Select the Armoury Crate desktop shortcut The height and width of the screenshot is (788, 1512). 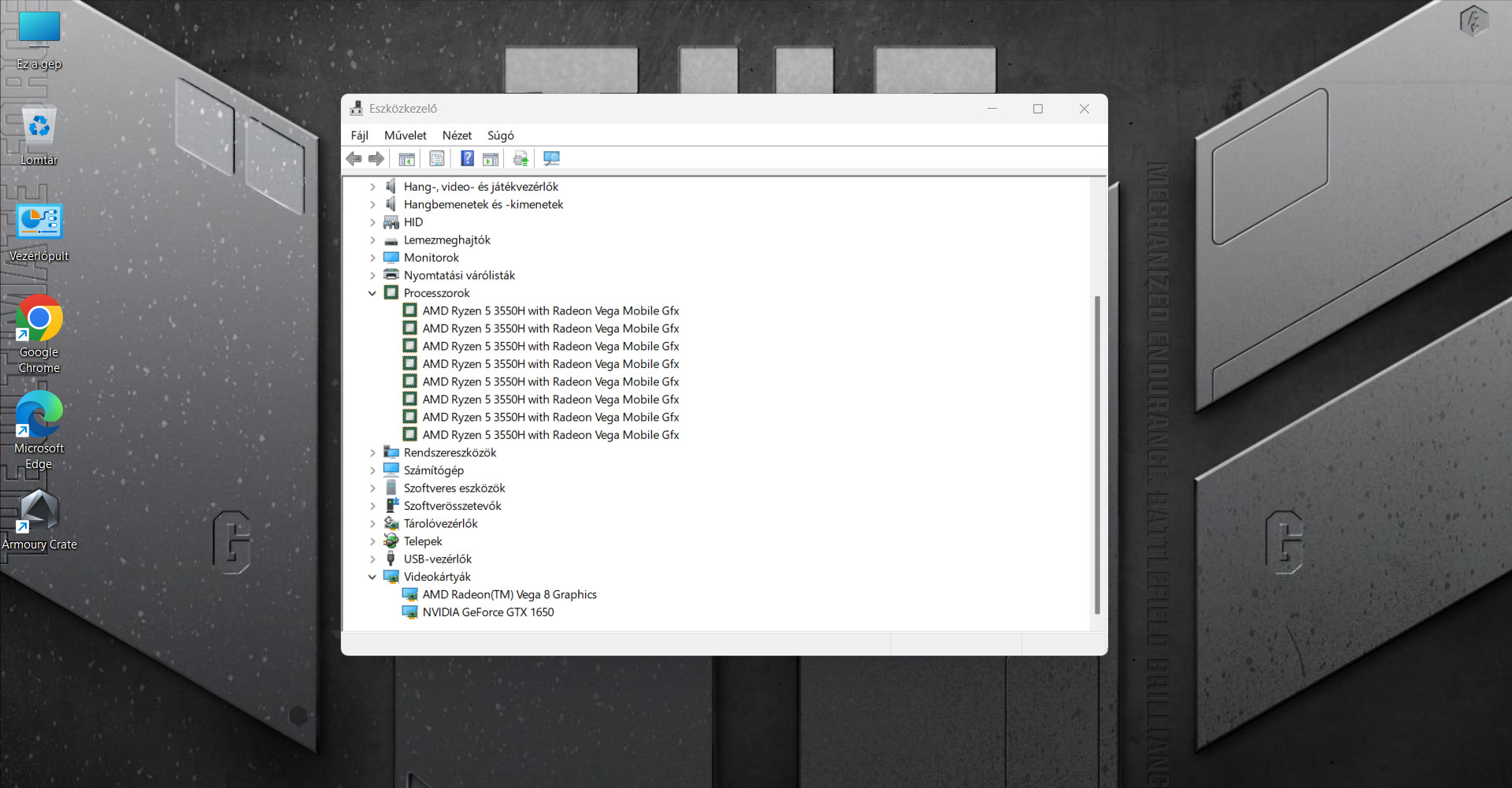click(39, 520)
